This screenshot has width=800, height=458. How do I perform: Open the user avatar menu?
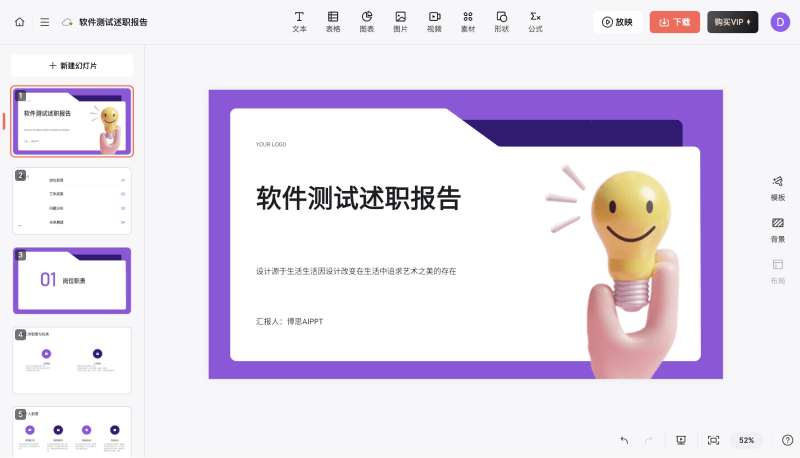[780, 22]
